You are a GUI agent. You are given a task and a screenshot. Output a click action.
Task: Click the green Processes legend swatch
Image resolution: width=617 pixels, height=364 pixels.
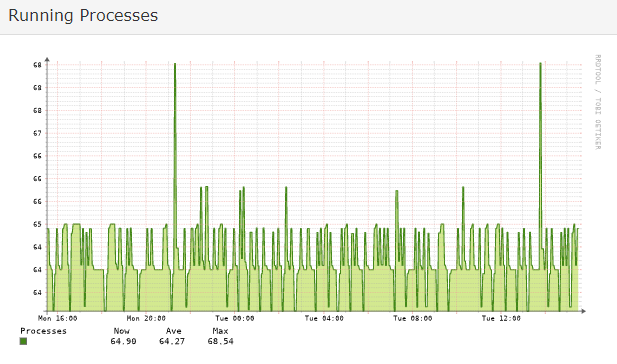pos(23,341)
